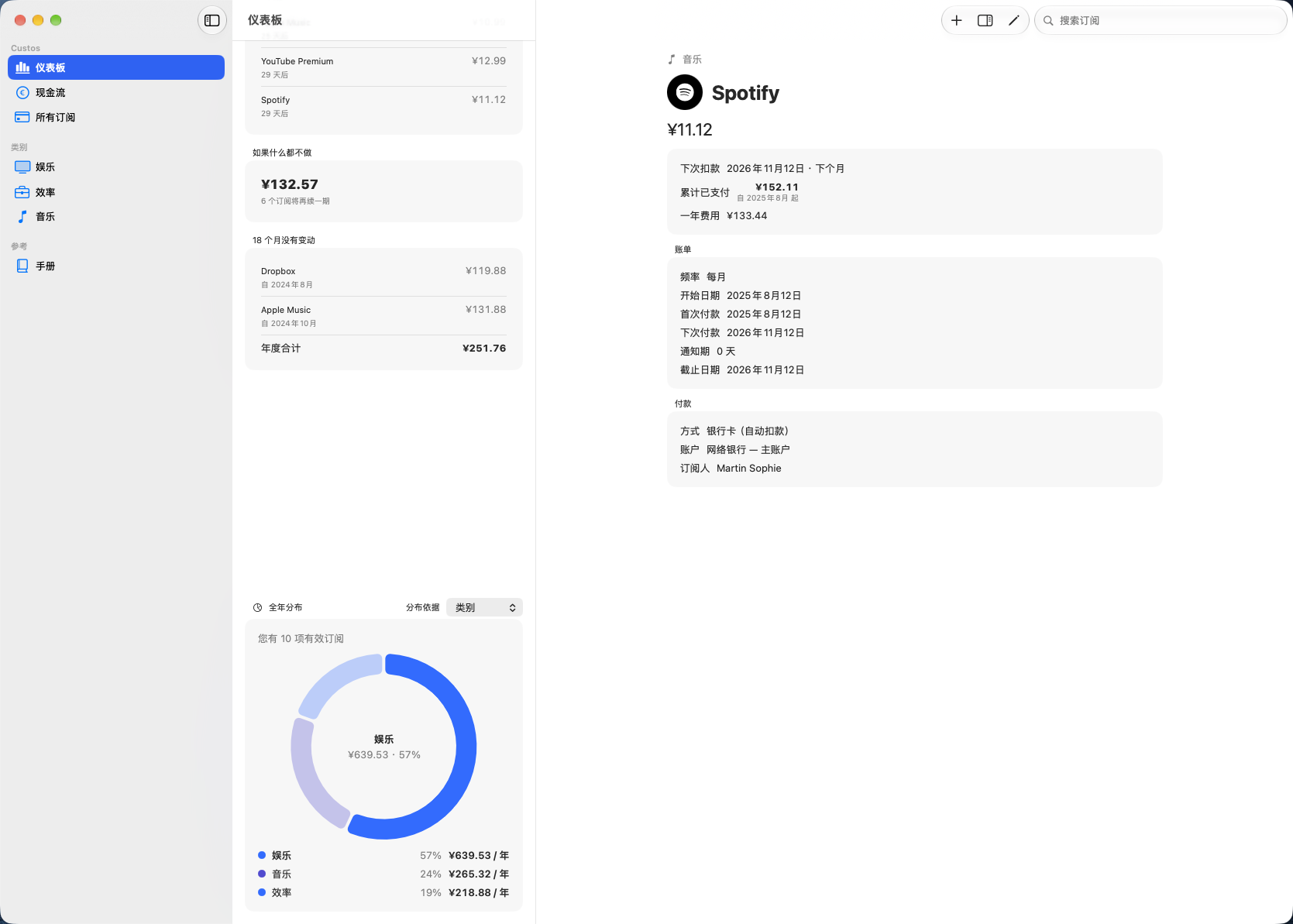Screen dimensions: 1293x924
Task: Toggle the sidebar visibility button
Action: tap(212, 21)
